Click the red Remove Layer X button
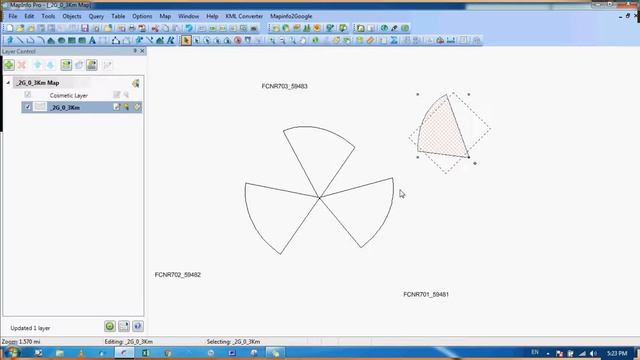 tap(22, 65)
